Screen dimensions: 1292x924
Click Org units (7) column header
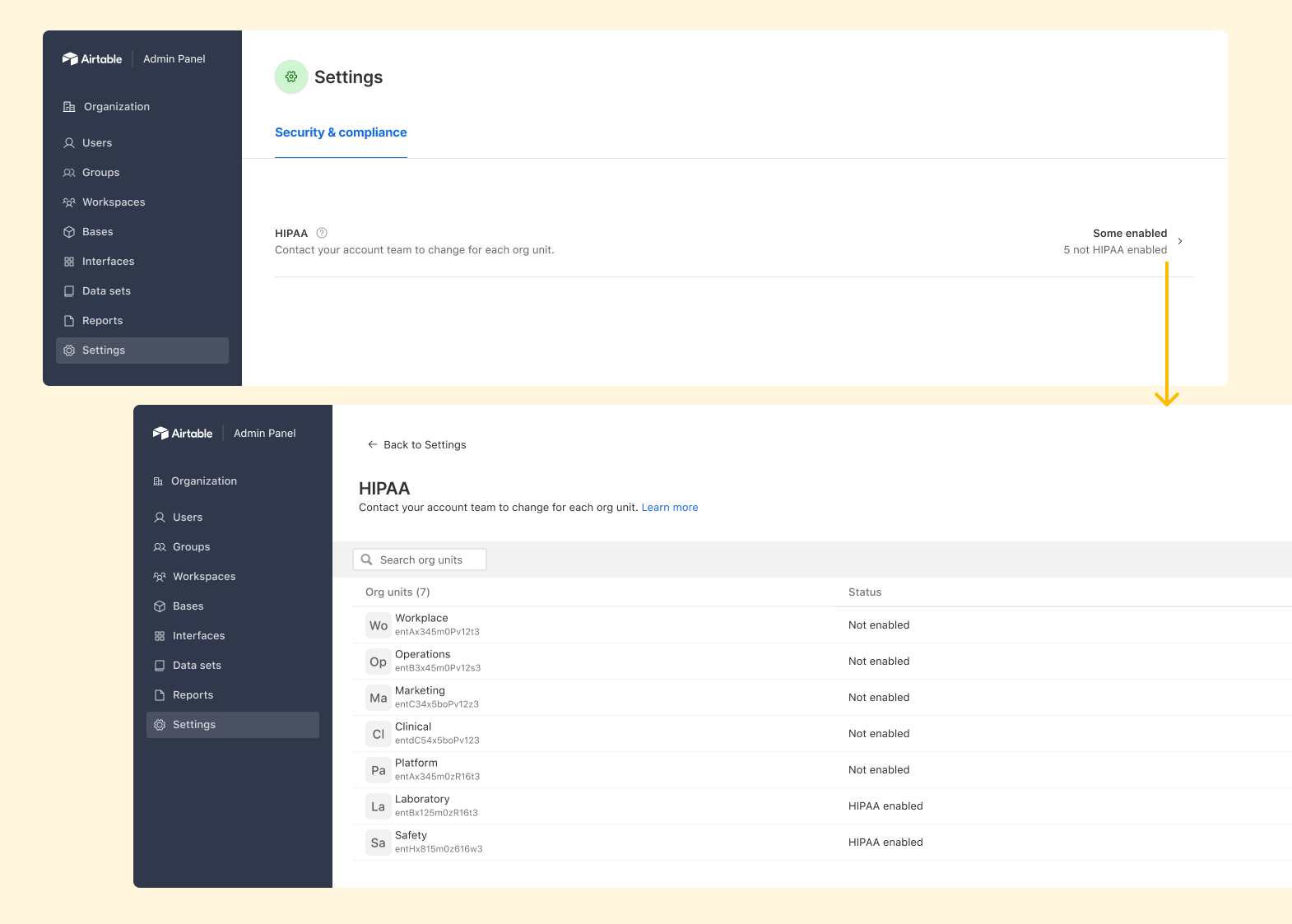pyautogui.click(x=397, y=592)
